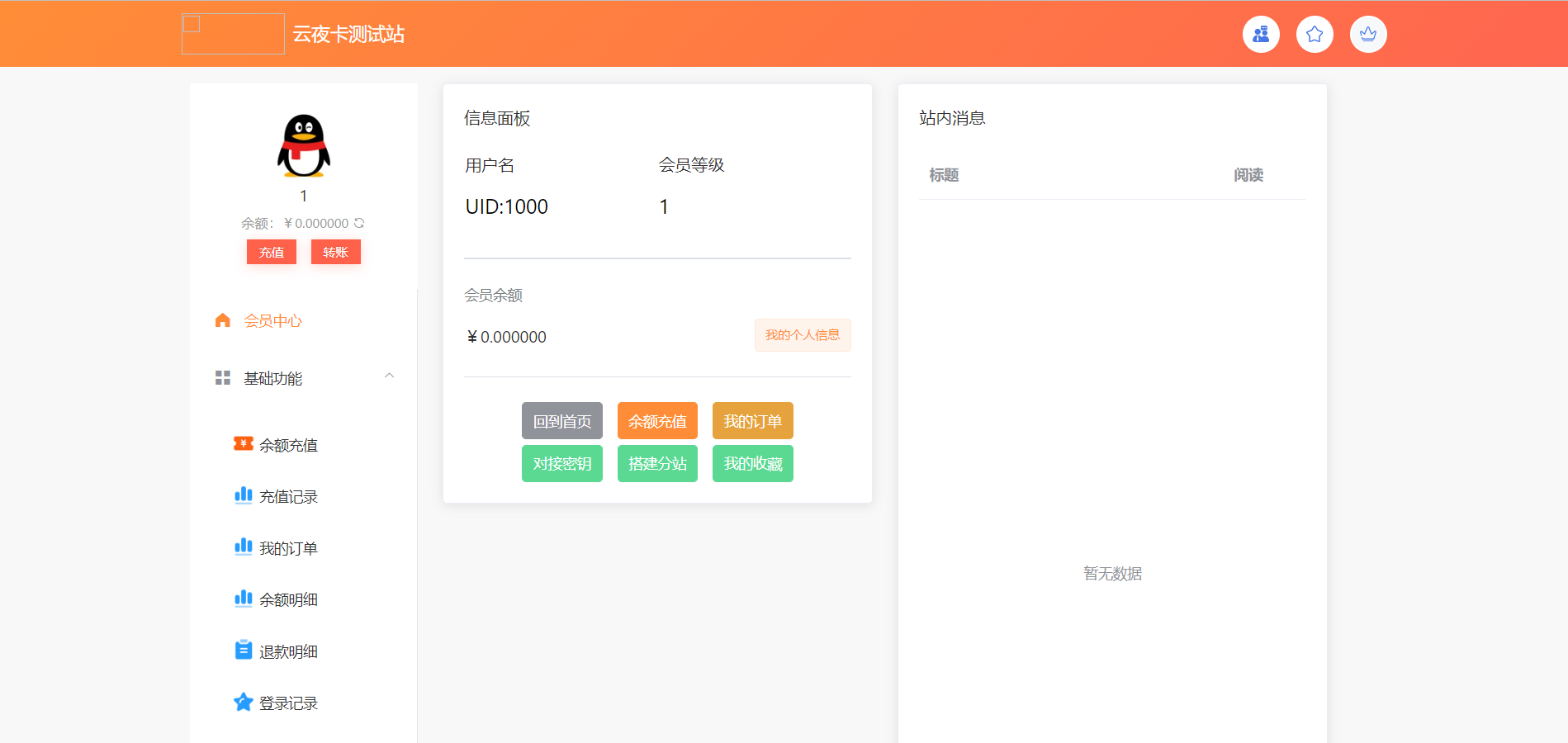Click the 余额: ￥0.000000 text under the avatar
Screen dimensions: 1568x743
[295, 224]
